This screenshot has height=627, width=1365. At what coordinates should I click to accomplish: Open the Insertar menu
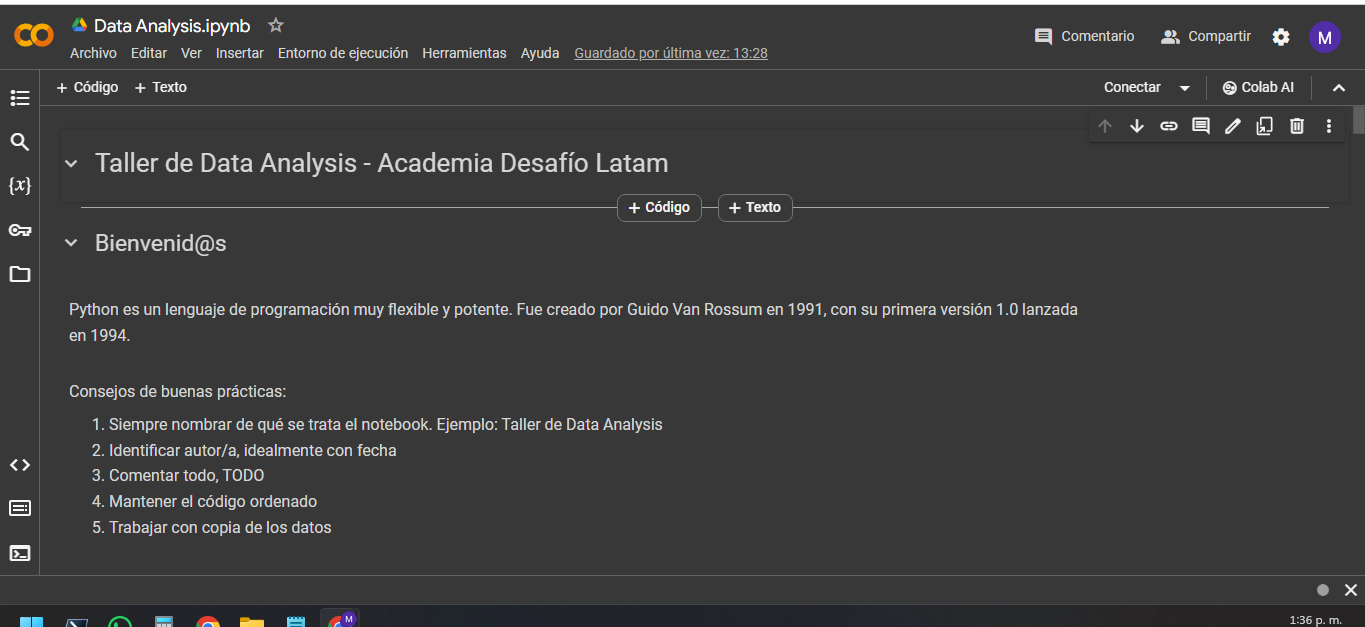tap(240, 53)
